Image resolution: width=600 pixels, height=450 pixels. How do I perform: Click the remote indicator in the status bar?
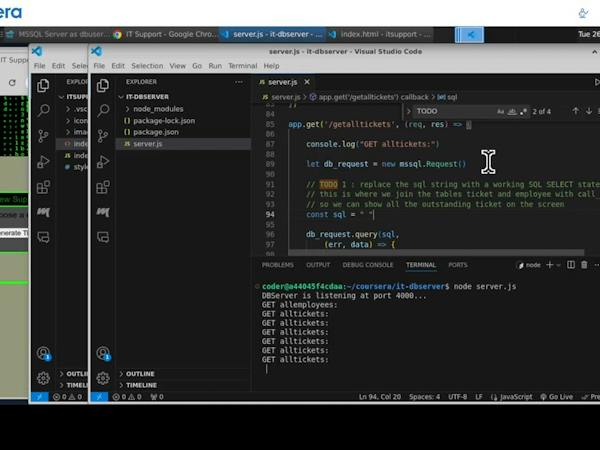pos(99,397)
